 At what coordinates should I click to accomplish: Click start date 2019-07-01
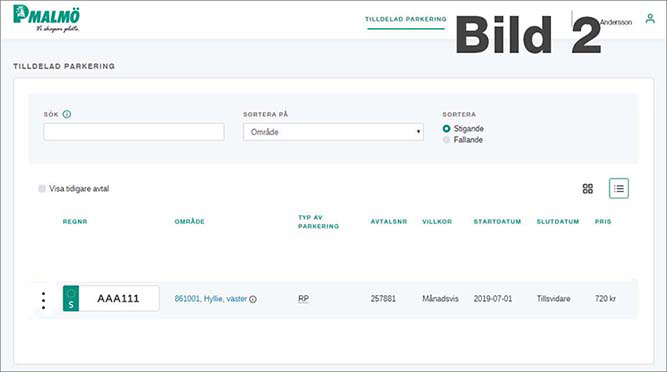click(493, 299)
